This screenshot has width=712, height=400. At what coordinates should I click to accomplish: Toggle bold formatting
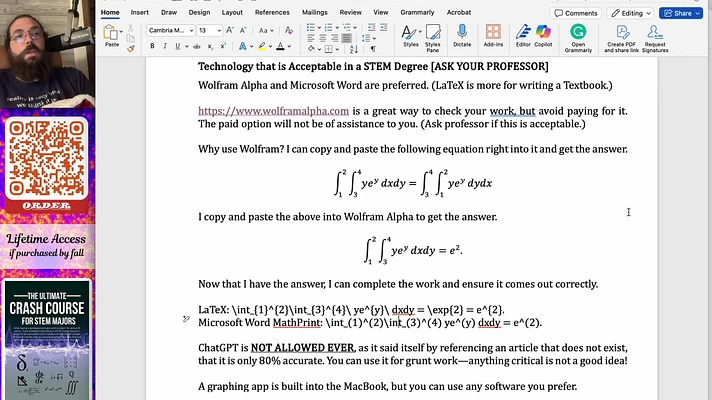pyautogui.click(x=152, y=47)
